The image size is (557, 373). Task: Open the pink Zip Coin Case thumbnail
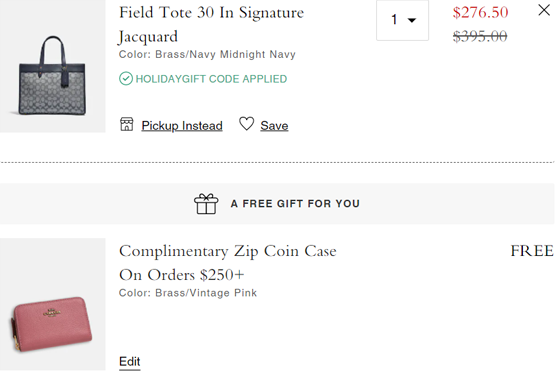tap(53, 304)
